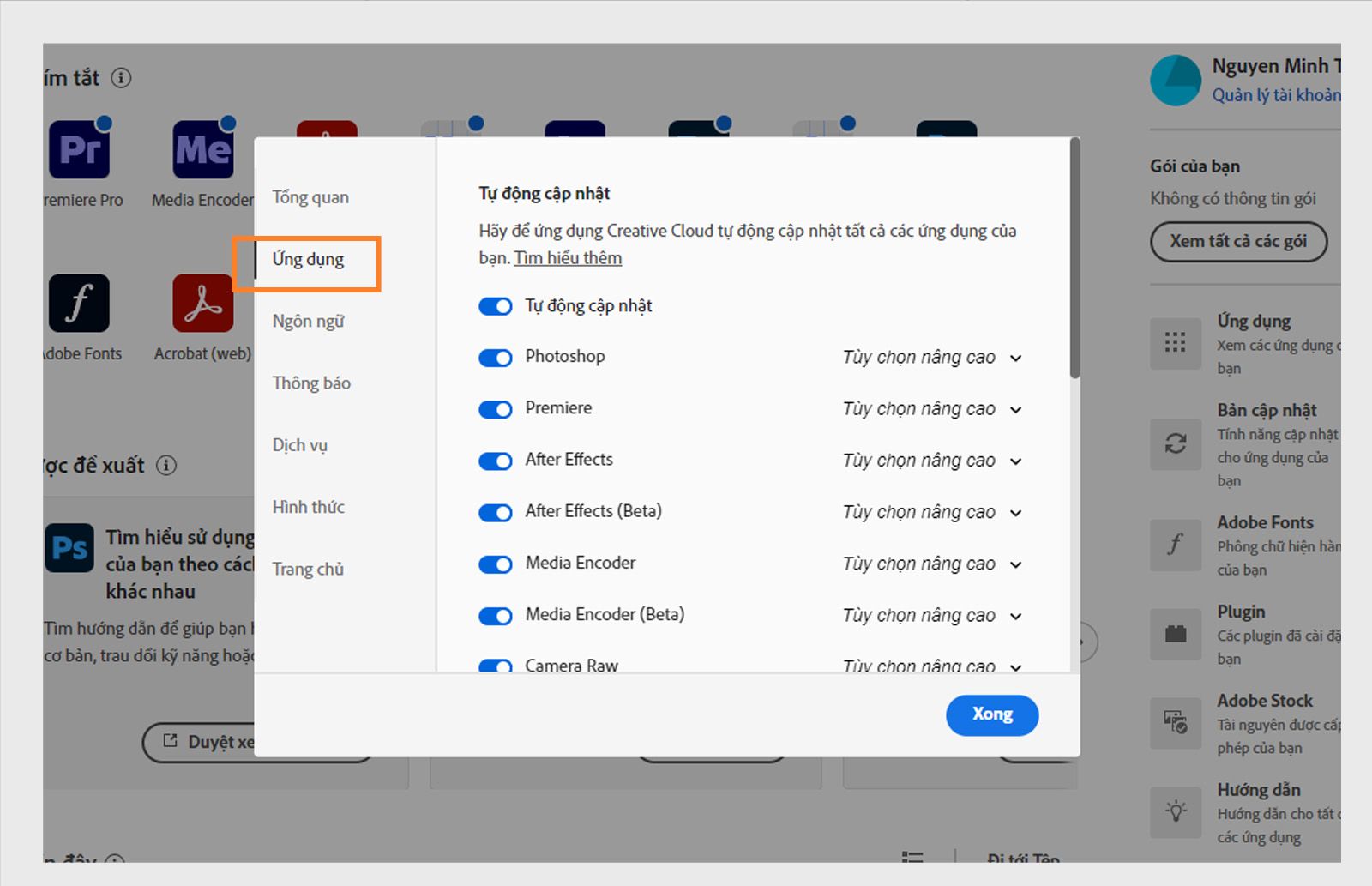Open Premiere Pro from the shortcuts grid

80,148
